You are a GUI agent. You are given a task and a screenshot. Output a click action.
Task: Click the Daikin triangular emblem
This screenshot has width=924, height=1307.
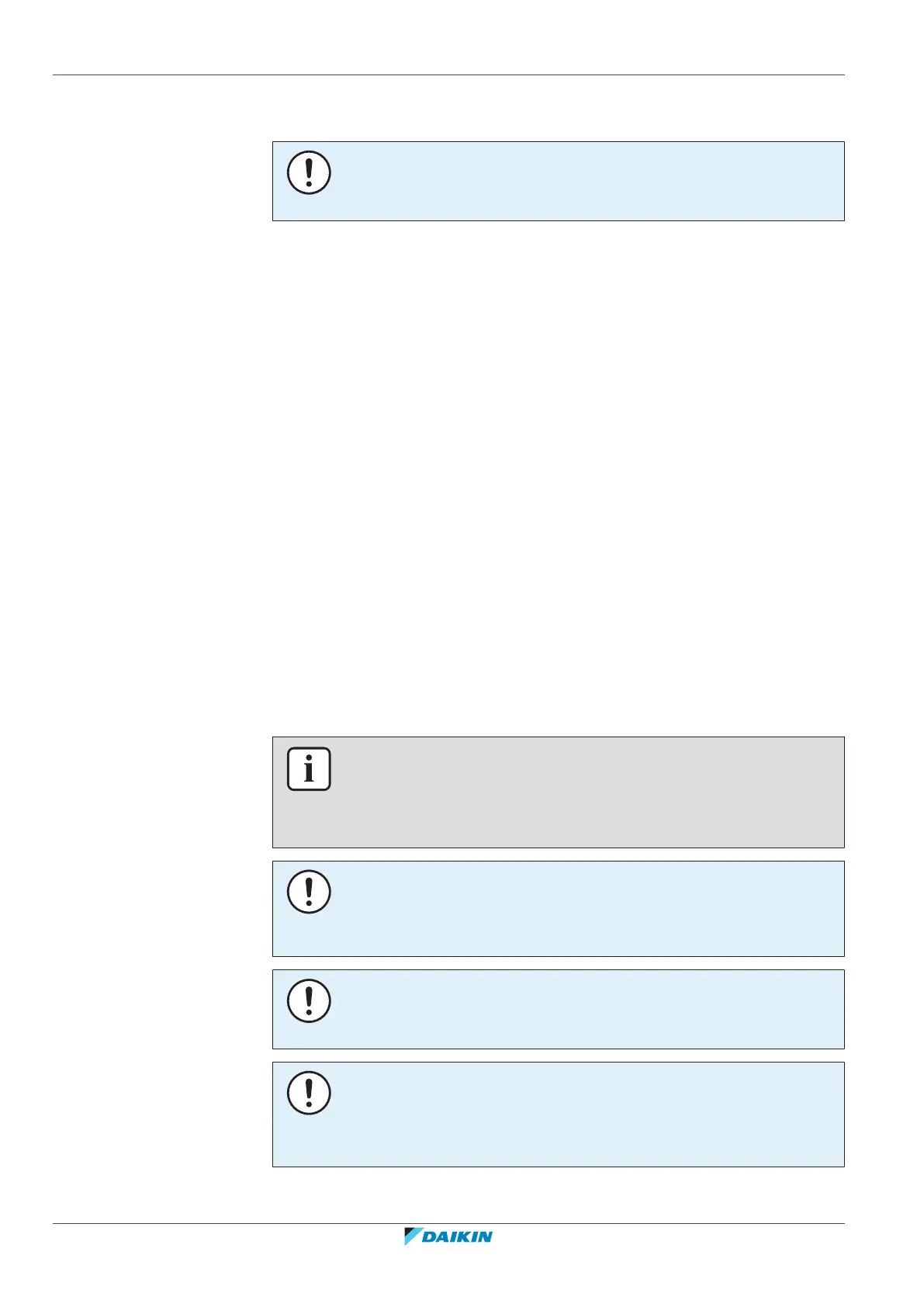(x=413, y=1236)
